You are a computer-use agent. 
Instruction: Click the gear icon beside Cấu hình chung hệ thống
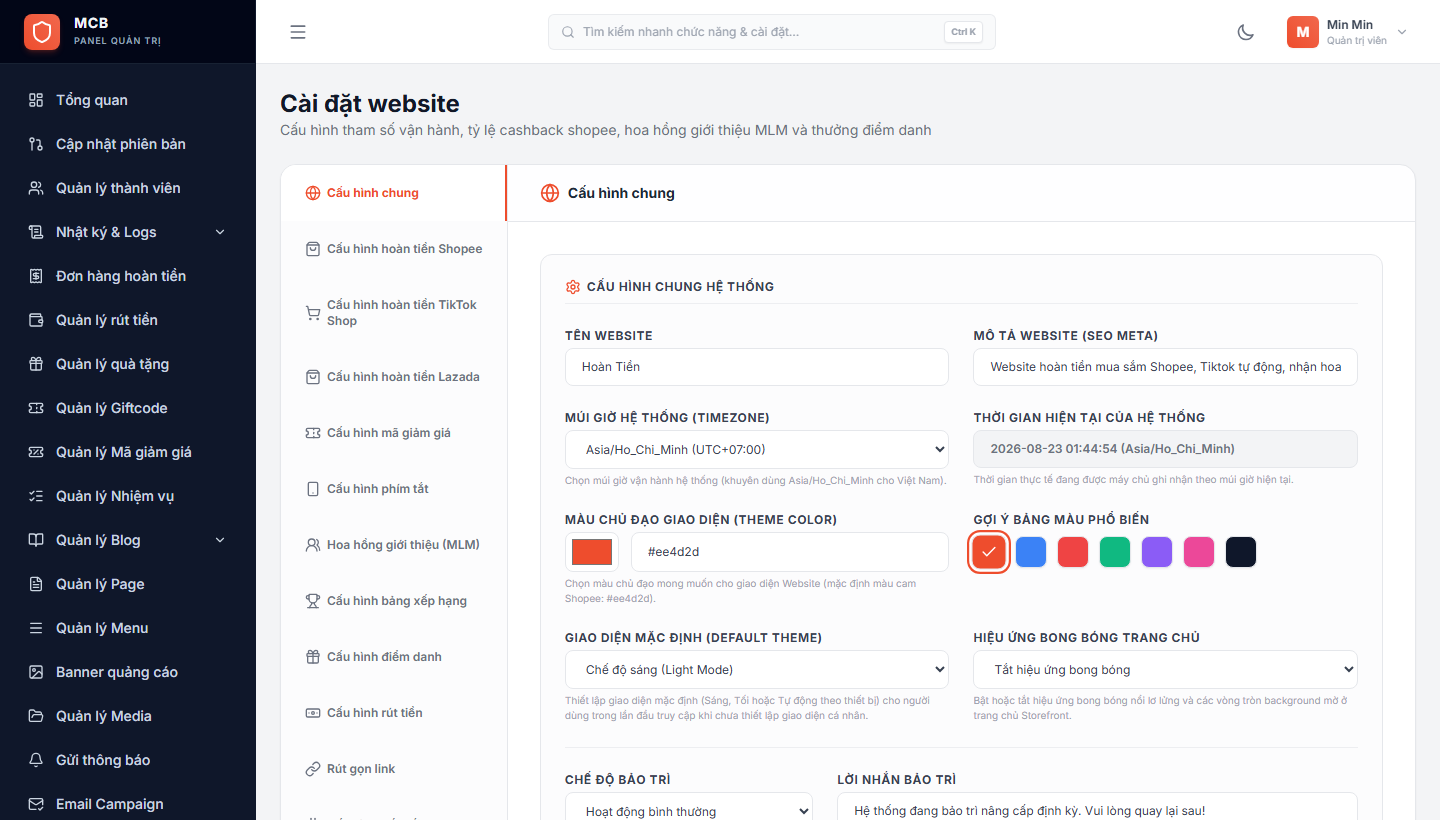click(x=573, y=287)
